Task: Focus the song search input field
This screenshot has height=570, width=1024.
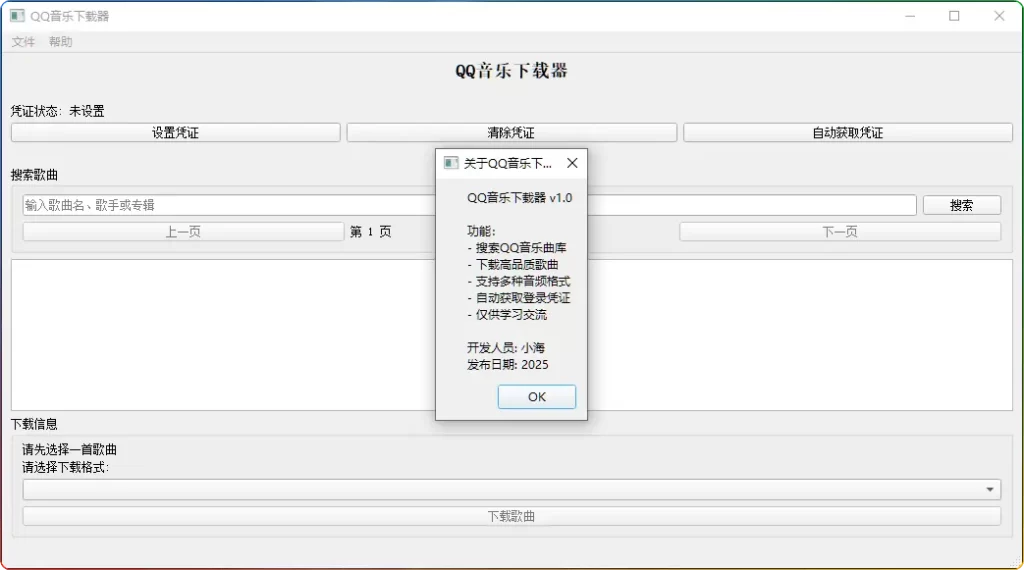Action: coord(469,205)
